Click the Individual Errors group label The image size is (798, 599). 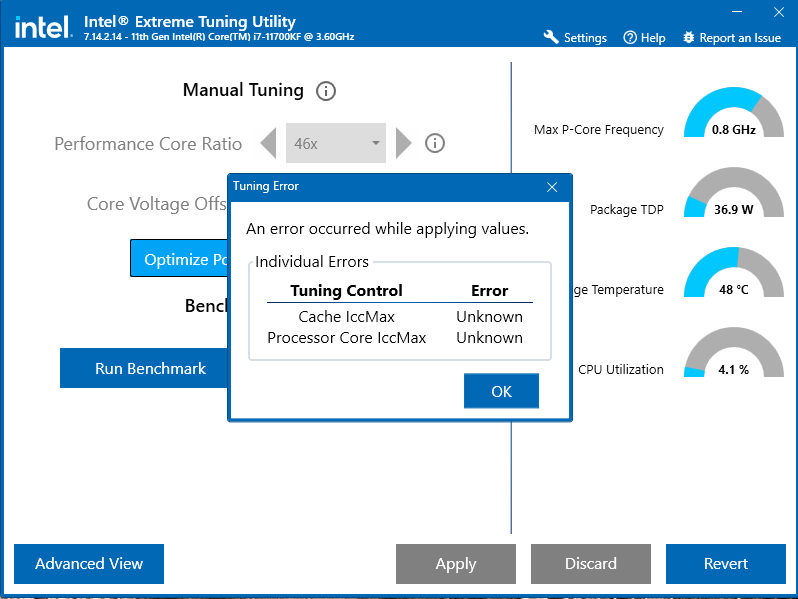click(311, 262)
